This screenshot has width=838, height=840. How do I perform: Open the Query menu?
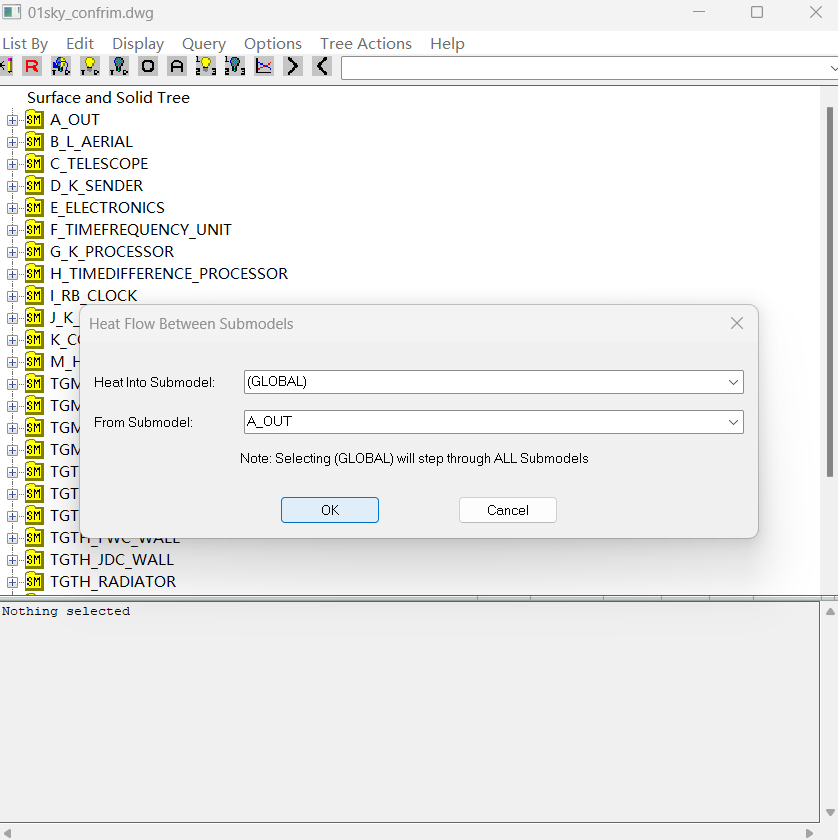(x=204, y=44)
